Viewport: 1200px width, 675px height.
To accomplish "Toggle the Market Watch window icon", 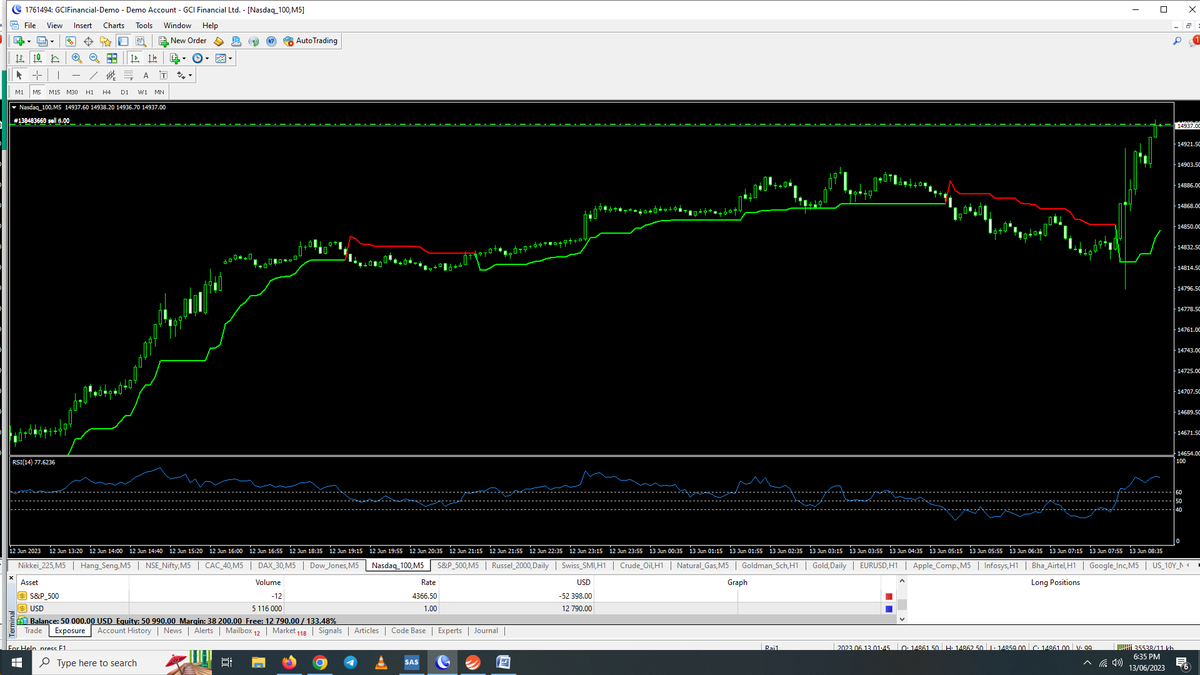I will click(70, 41).
